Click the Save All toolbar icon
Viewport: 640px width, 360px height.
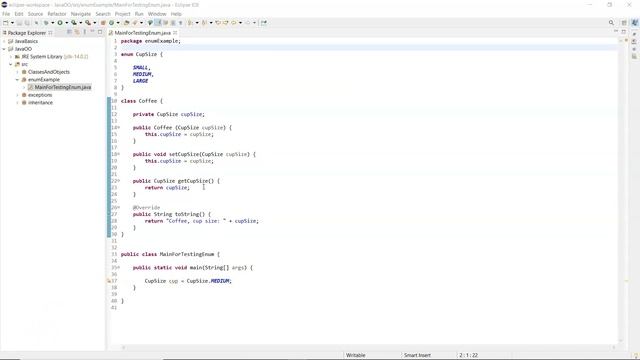pyautogui.click(x=27, y=23)
